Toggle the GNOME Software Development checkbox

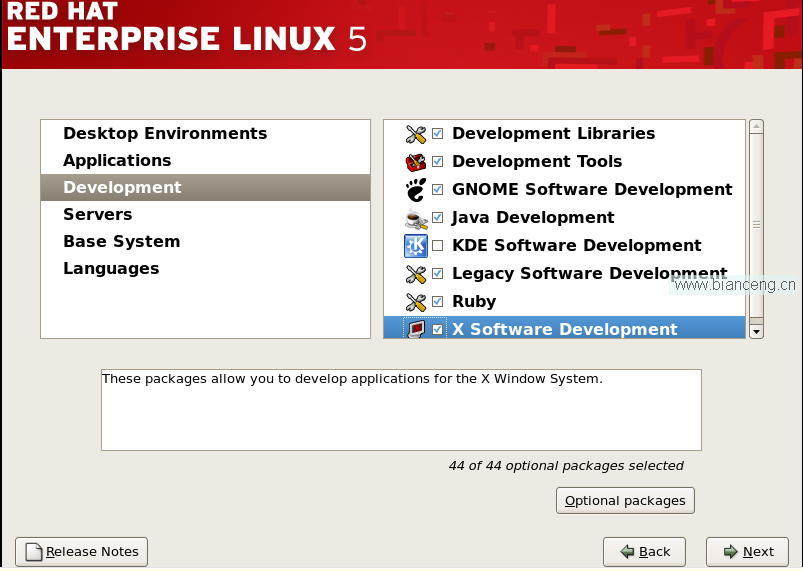pyautogui.click(x=437, y=189)
